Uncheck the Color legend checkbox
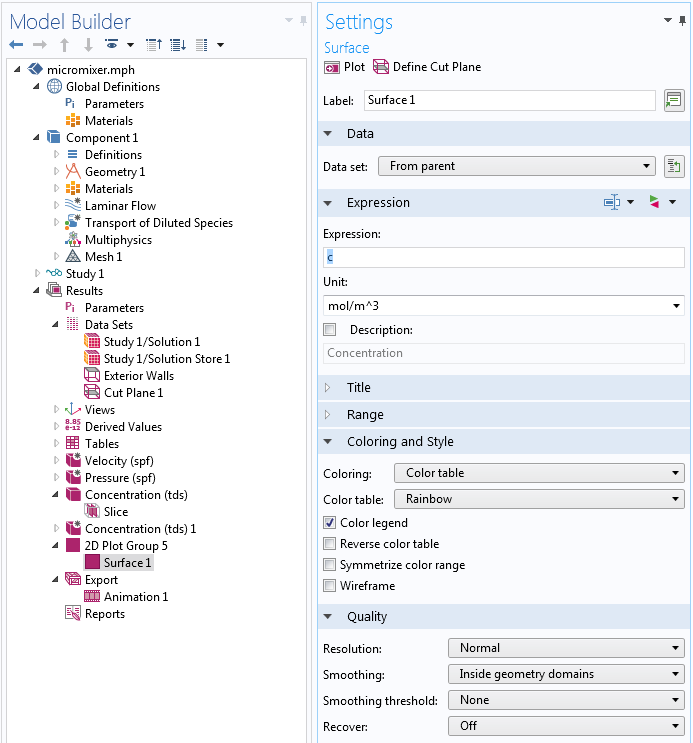This screenshot has height=743, width=693. [329, 523]
